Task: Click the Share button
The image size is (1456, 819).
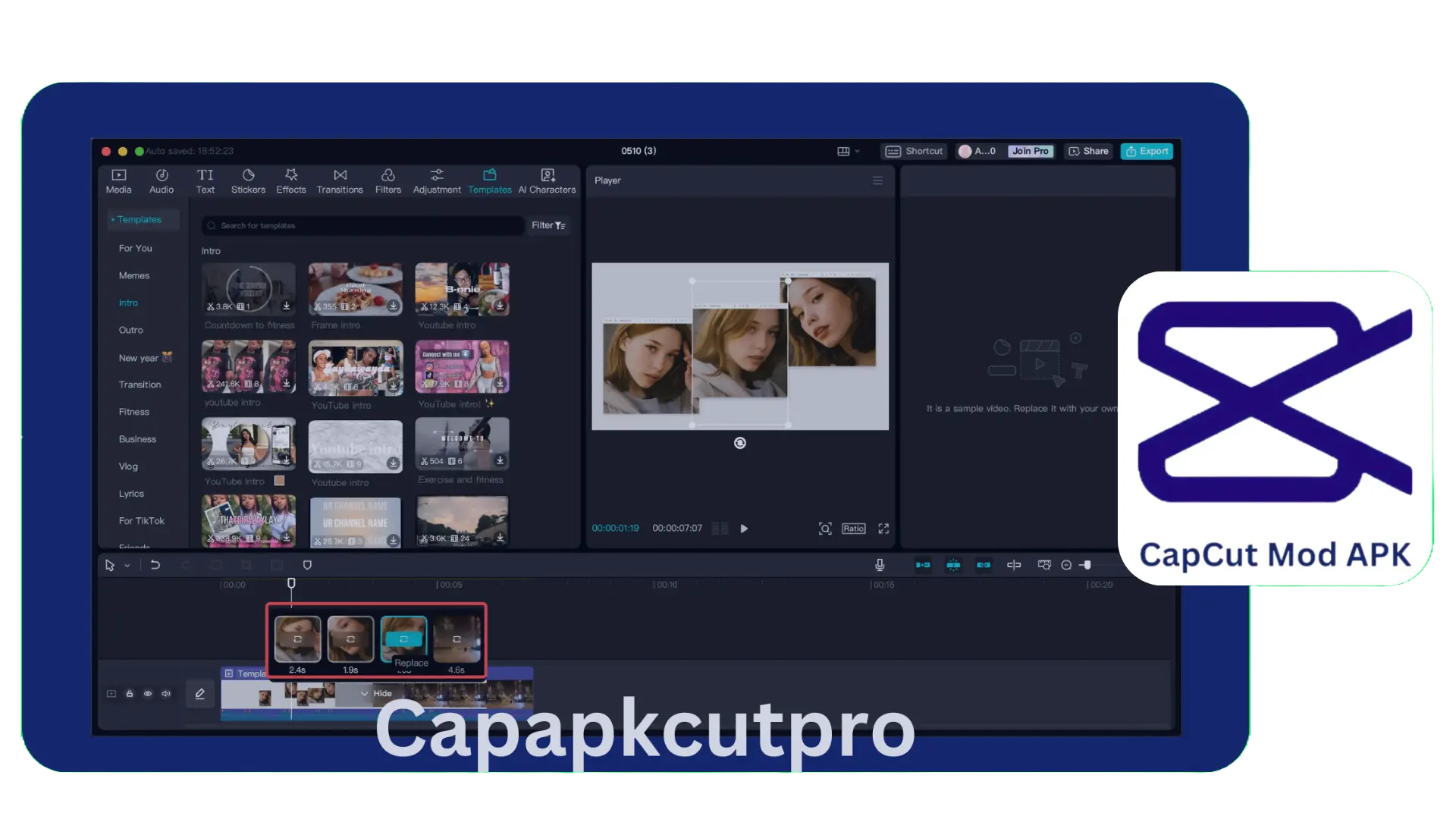Action: (x=1088, y=151)
